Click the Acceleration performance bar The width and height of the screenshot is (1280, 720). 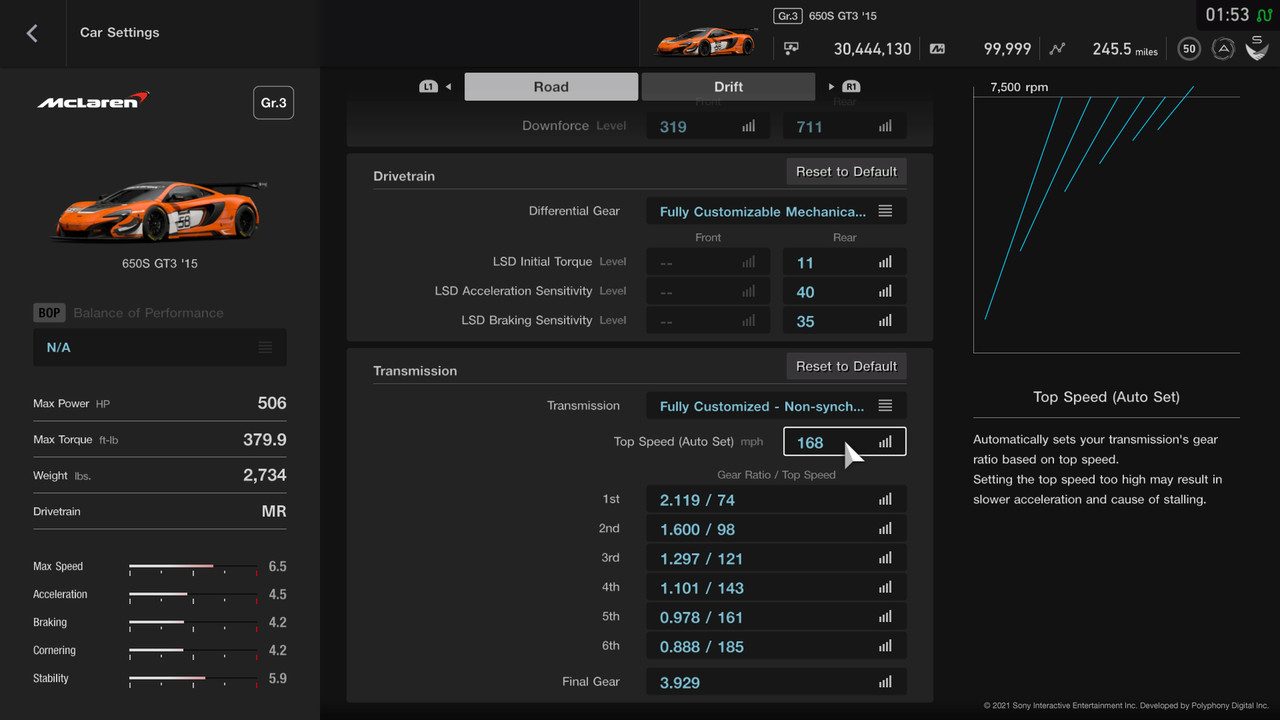193,595
